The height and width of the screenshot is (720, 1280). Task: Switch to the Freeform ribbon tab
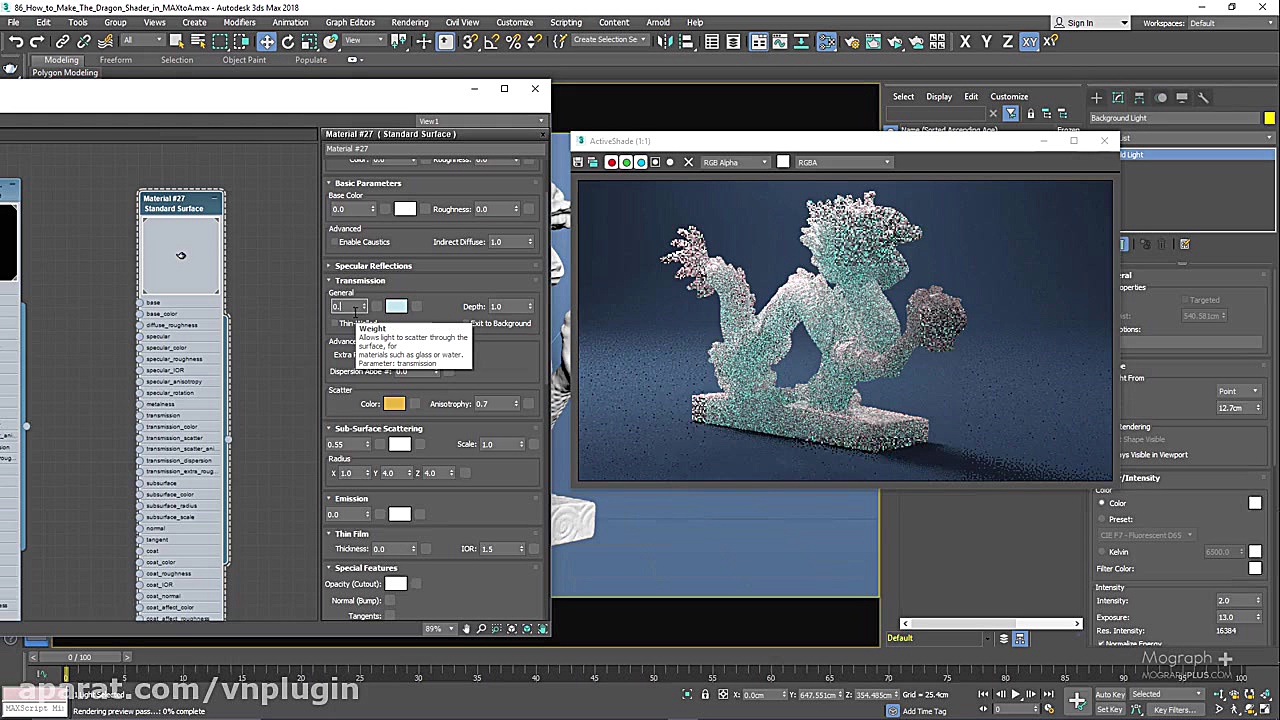115,60
